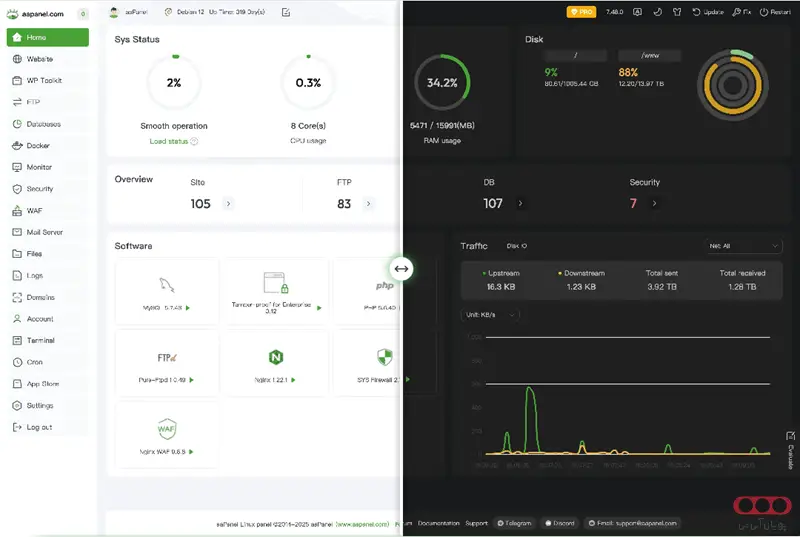800x537 pixels.
Task: Click the light/dark comparison slider handle
Action: tap(402, 269)
